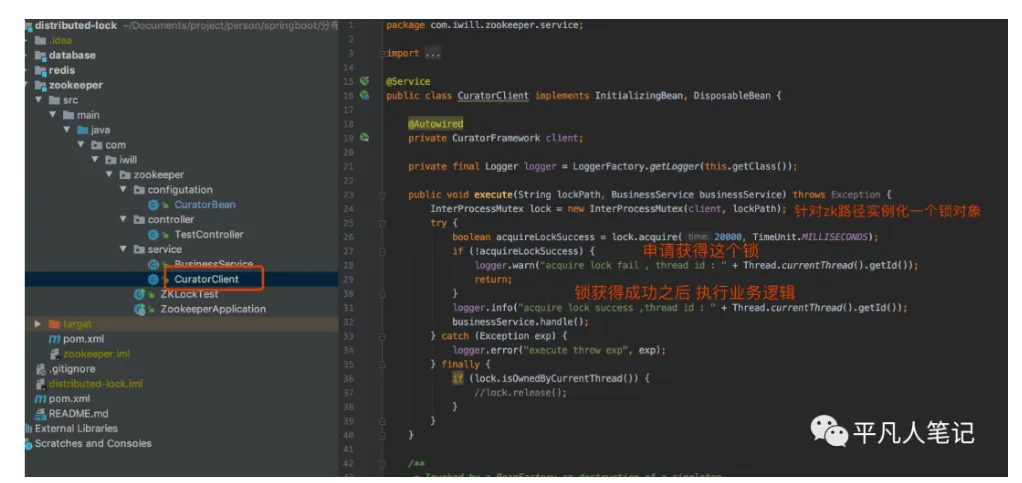Click the class icon of CuratorBean
The height and width of the screenshot is (483, 1022).
(x=154, y=205)
